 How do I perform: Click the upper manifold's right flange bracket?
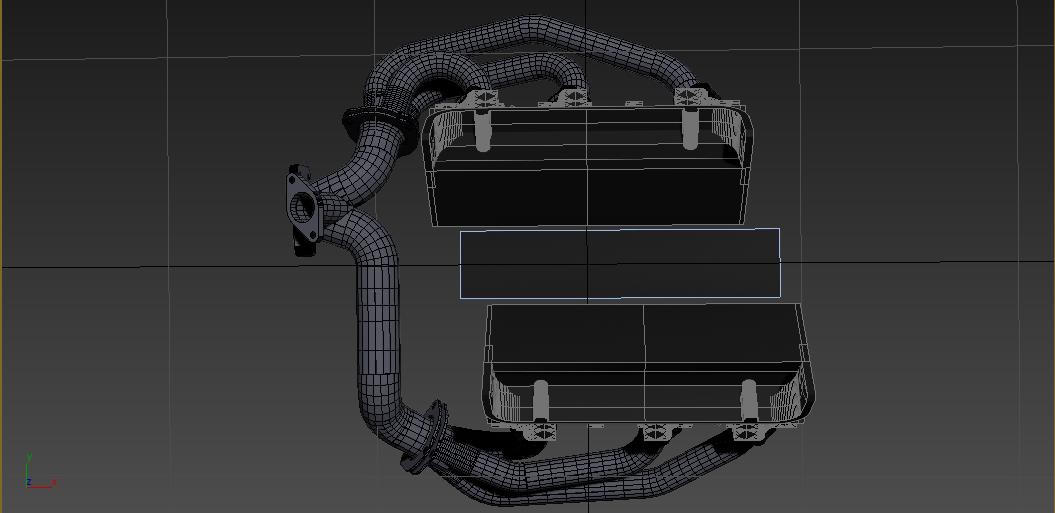click(x=687, y=97)
